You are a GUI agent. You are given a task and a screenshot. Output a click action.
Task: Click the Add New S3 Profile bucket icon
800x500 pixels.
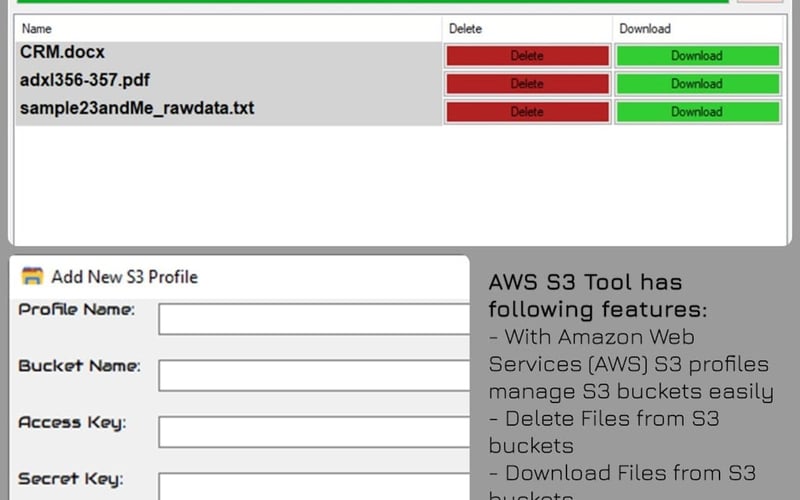tap(32, 276)
